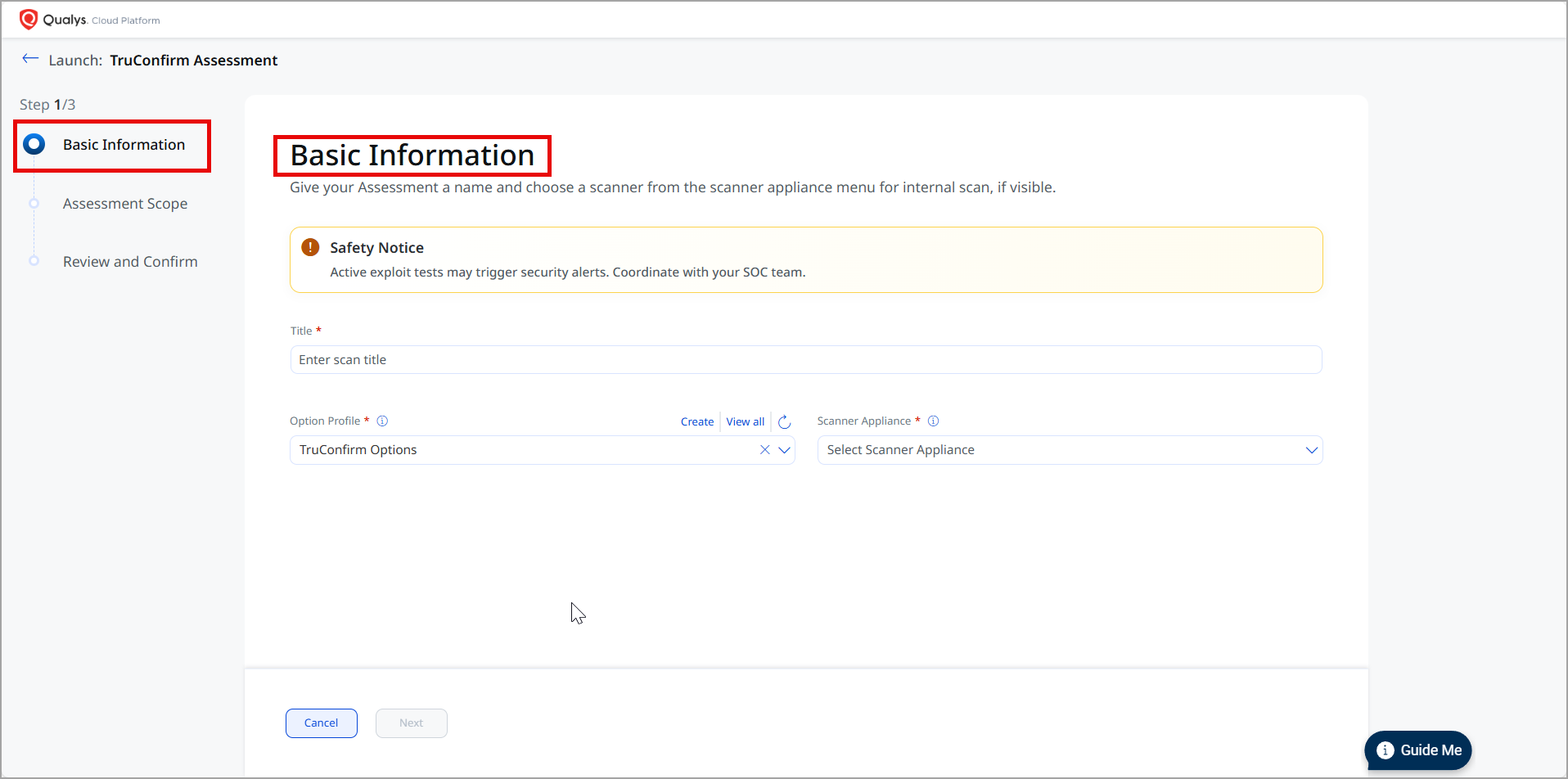Jump to the Review and Confirm step label

(130, 262)
